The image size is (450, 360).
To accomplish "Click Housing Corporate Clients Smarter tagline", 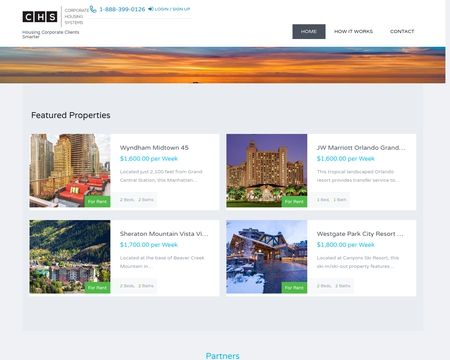I will 51,34.
